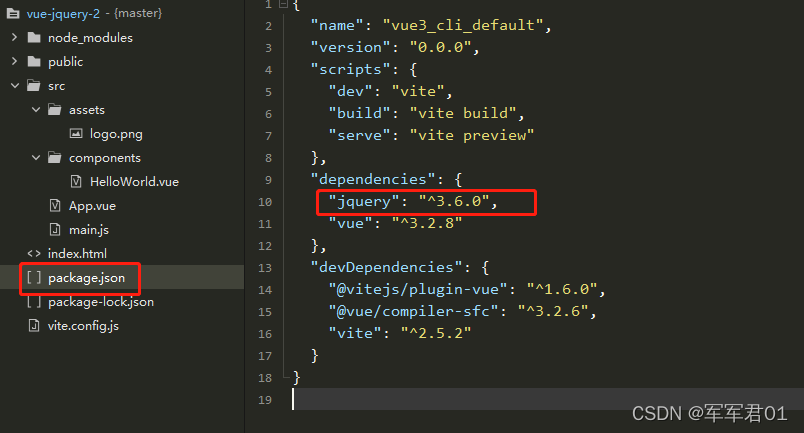Select the assets folder name
This screenshot has width=804, height=433.
tap(87, 110)
